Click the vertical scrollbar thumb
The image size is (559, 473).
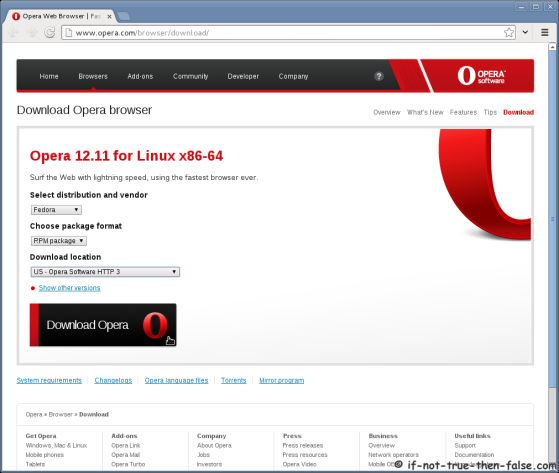coord(552,219)
